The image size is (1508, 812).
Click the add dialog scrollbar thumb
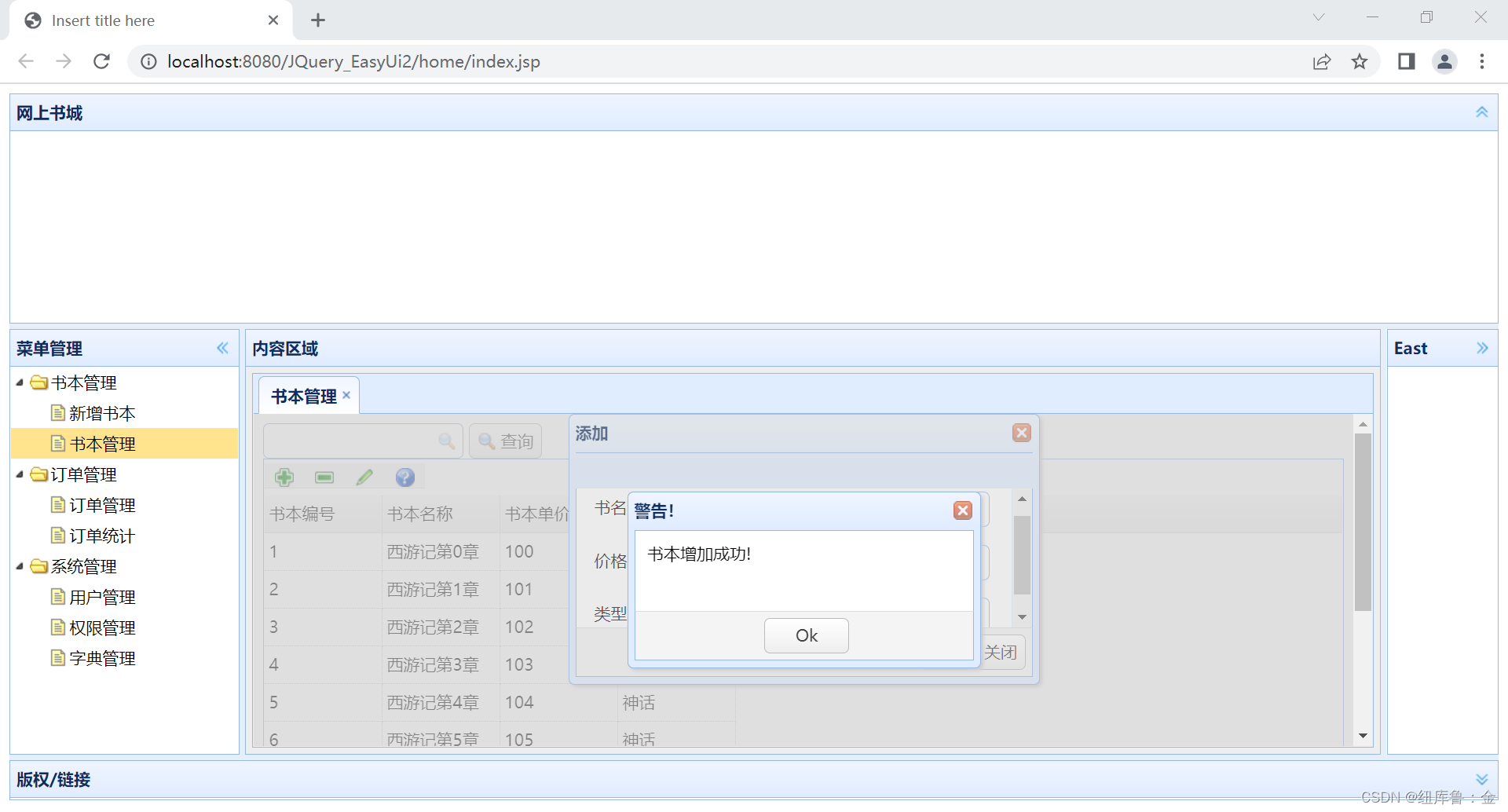(x=1022, y=554)
